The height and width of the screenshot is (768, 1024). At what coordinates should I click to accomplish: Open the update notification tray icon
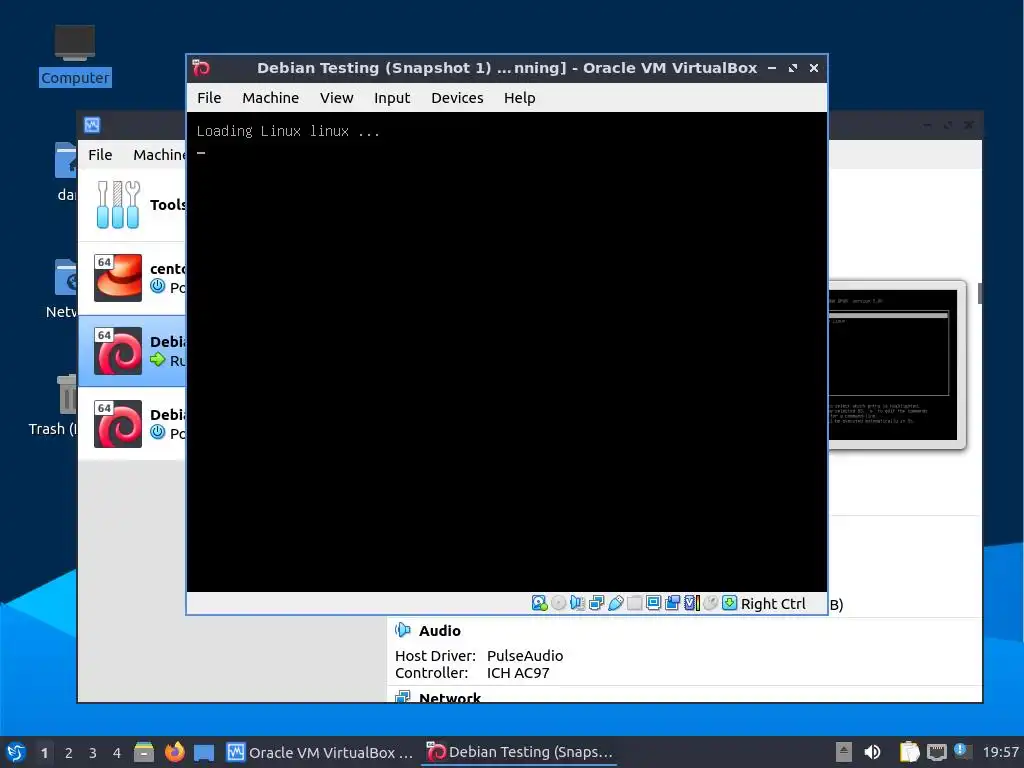(961, 750)
